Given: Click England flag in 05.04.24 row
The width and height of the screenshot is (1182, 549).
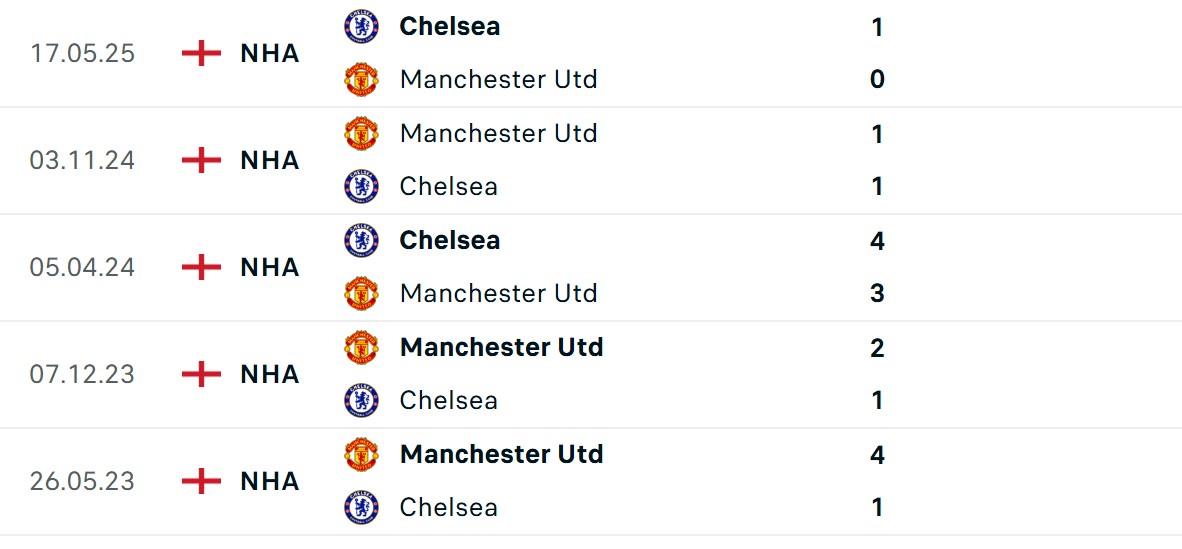Looking at the screenshot, I should [x=201, y=267].
